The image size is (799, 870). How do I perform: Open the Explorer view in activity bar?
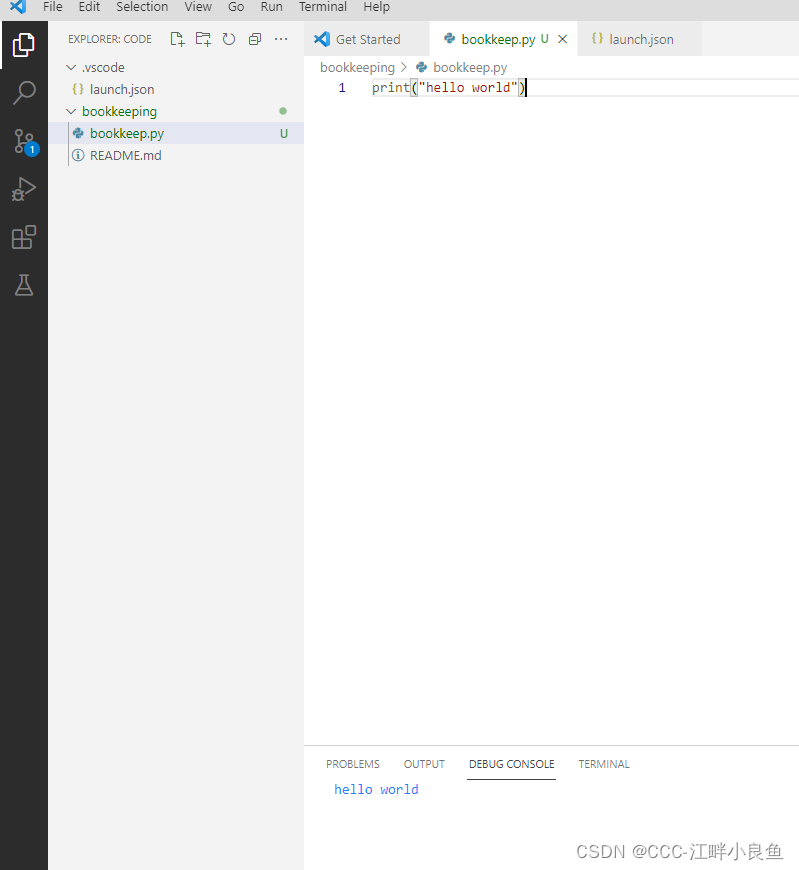[24, 45]
